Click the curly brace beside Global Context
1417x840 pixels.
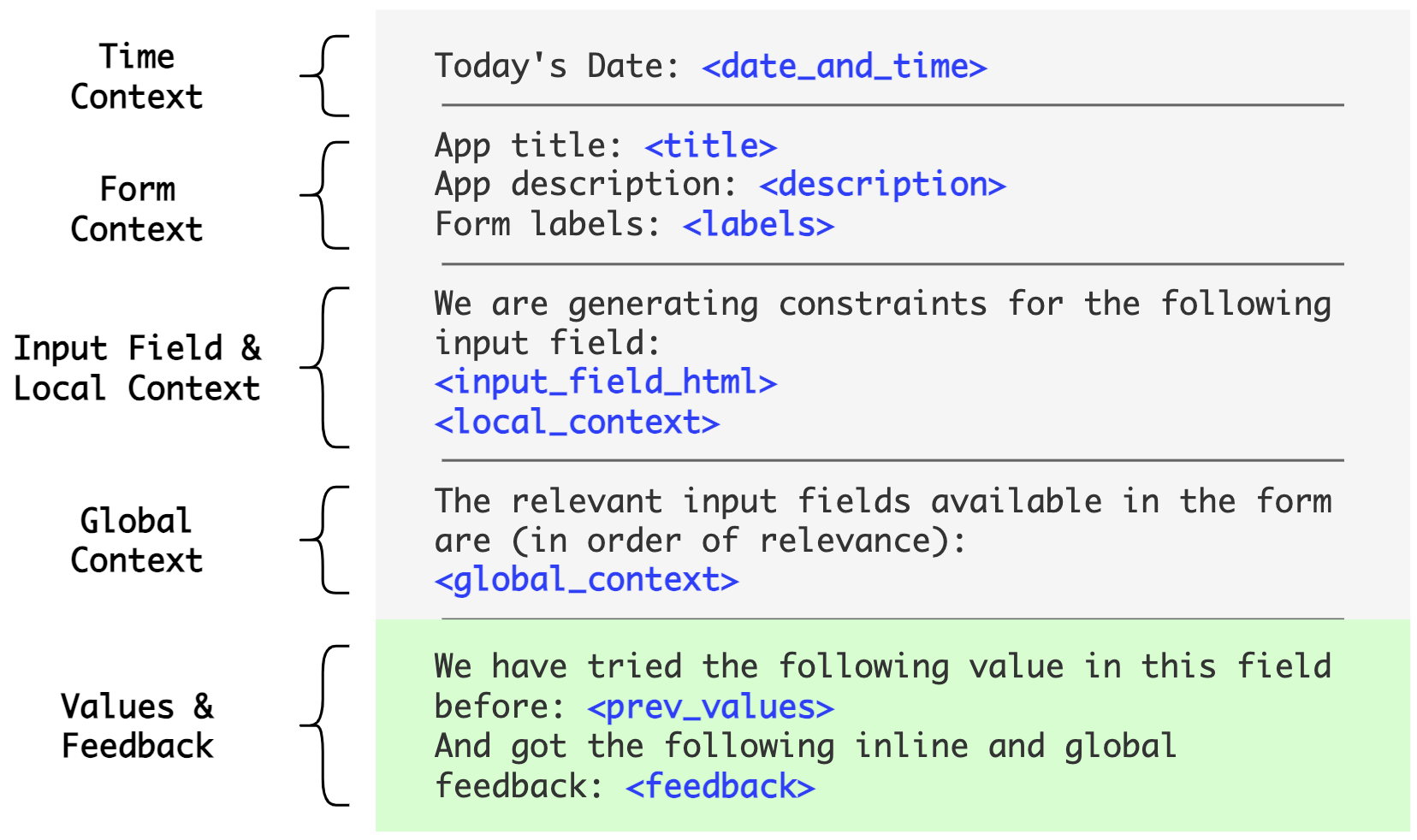[325, 540]
